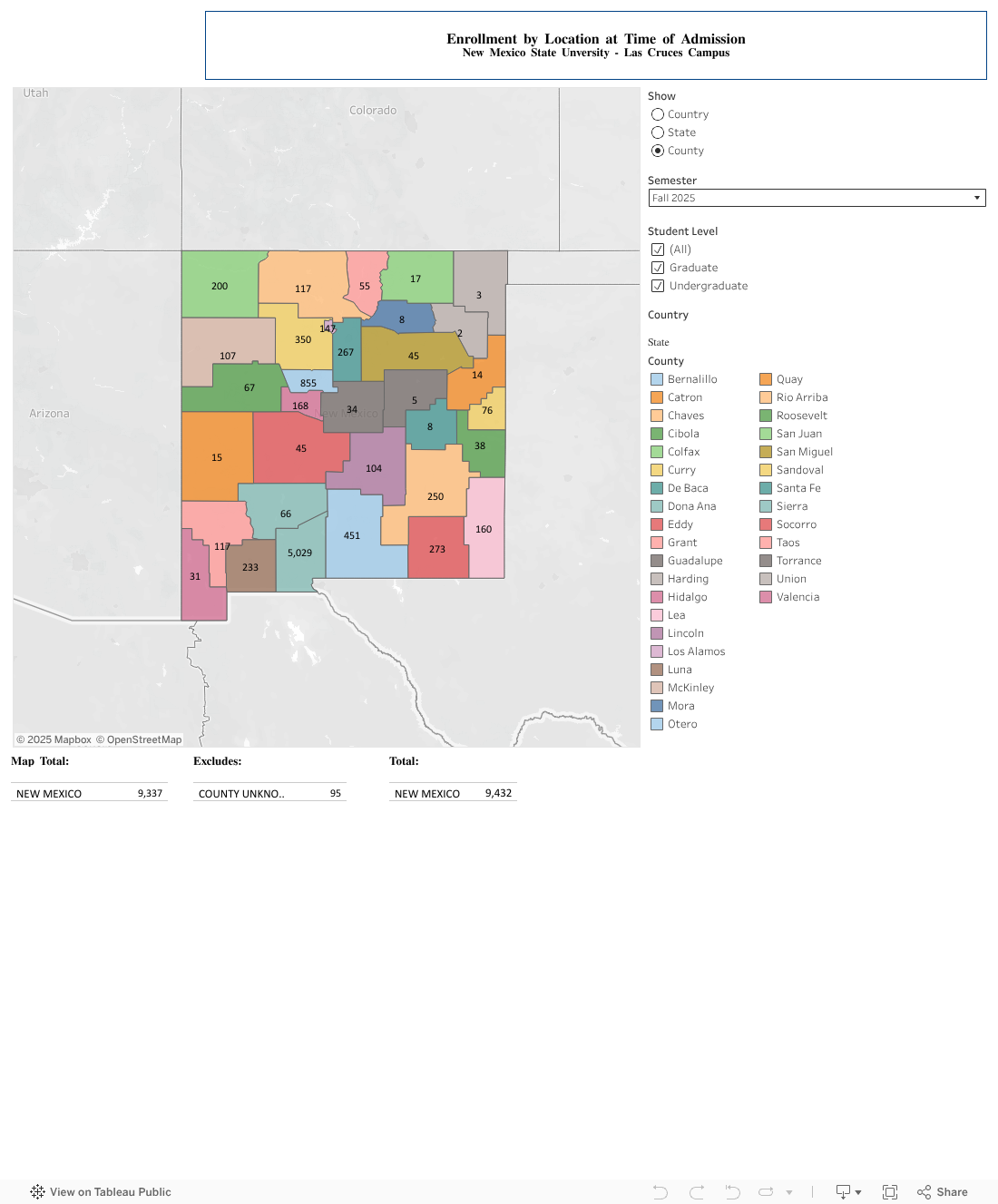
Task: Toggle the (All) student level checkbox
Action: click(x=658, y=250)
